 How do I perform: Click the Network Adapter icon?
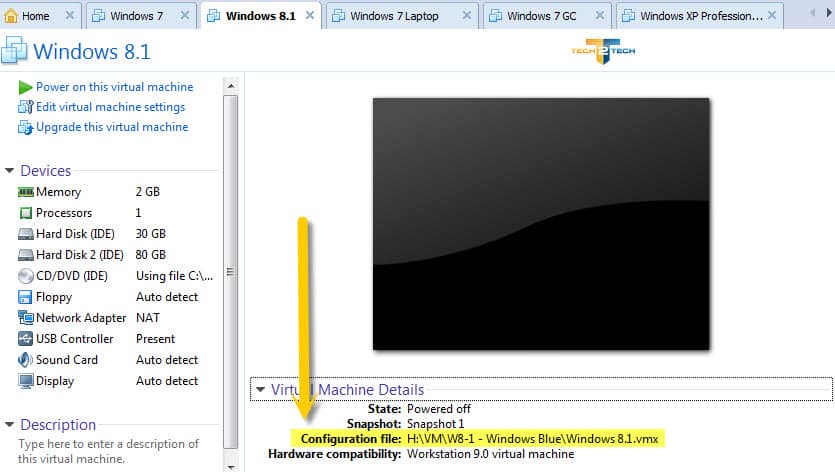pos(26,318)
